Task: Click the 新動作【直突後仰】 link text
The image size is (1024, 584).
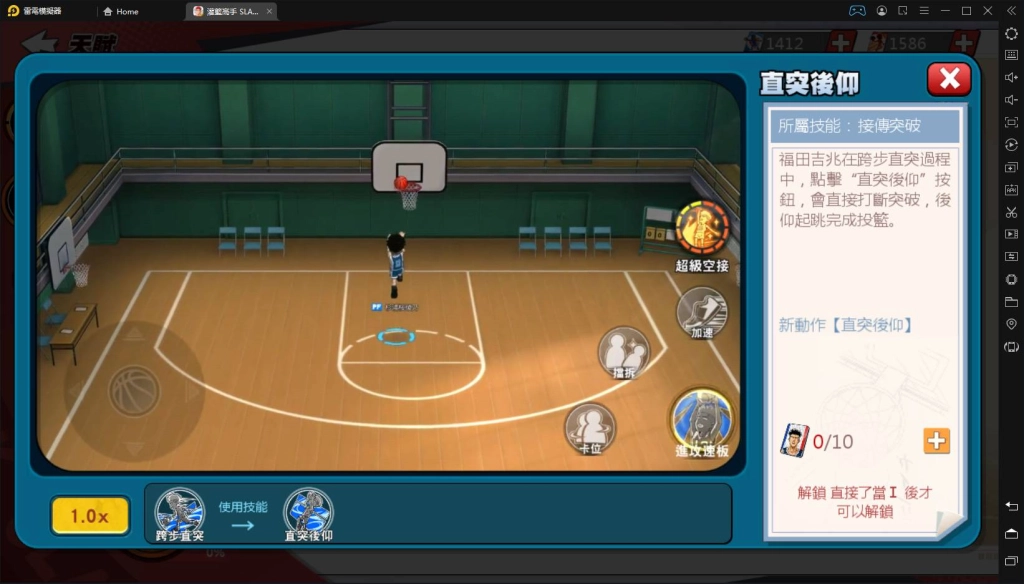Action: (845, 325)
